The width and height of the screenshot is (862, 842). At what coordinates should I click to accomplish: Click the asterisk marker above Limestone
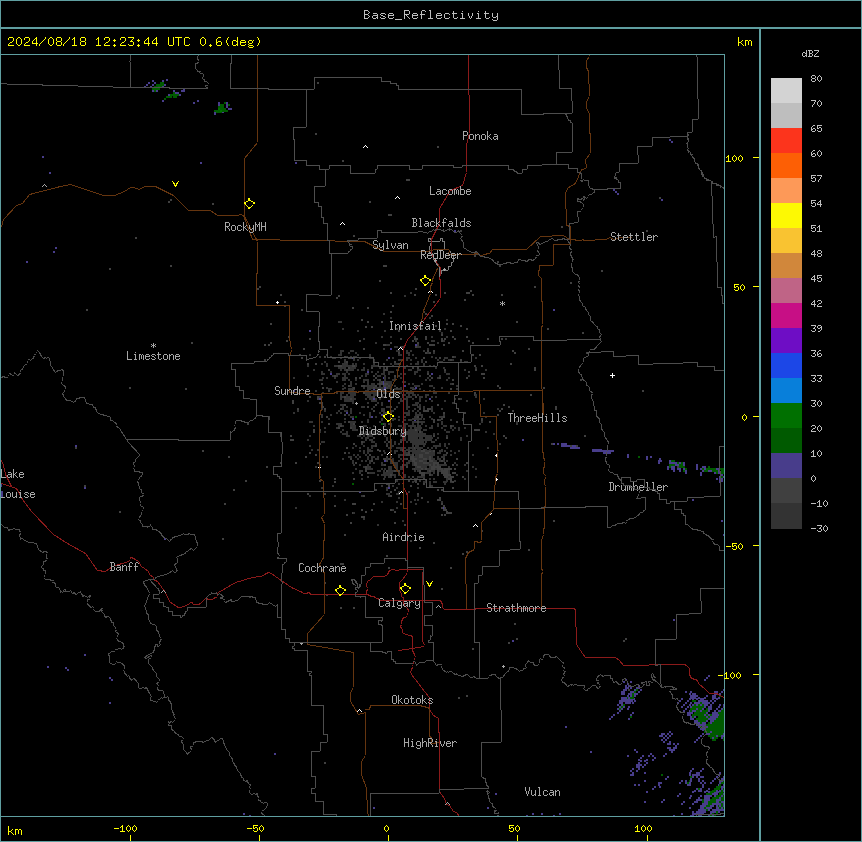tap(153, 345)
